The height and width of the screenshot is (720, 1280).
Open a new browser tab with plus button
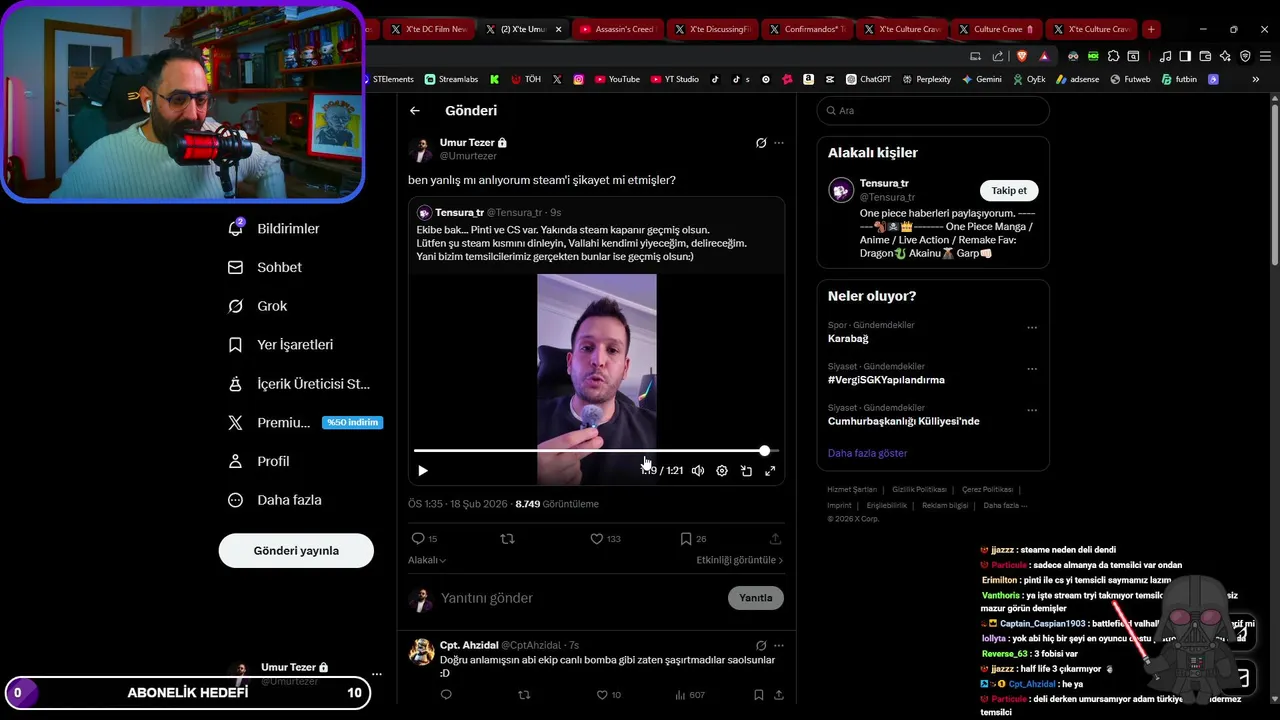coord(1151,29)
